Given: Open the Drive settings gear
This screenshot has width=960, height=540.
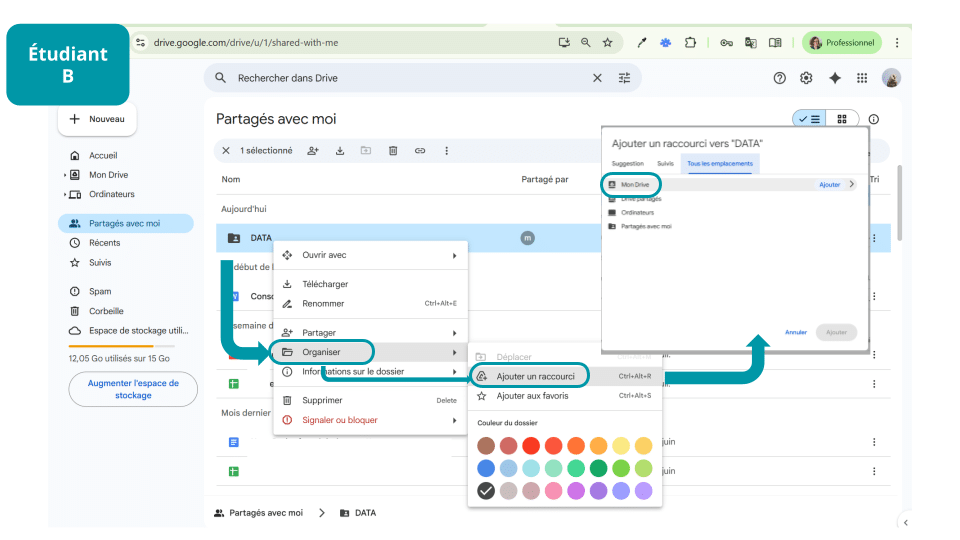Looking at the screenshot, I should tap(806, 78).
